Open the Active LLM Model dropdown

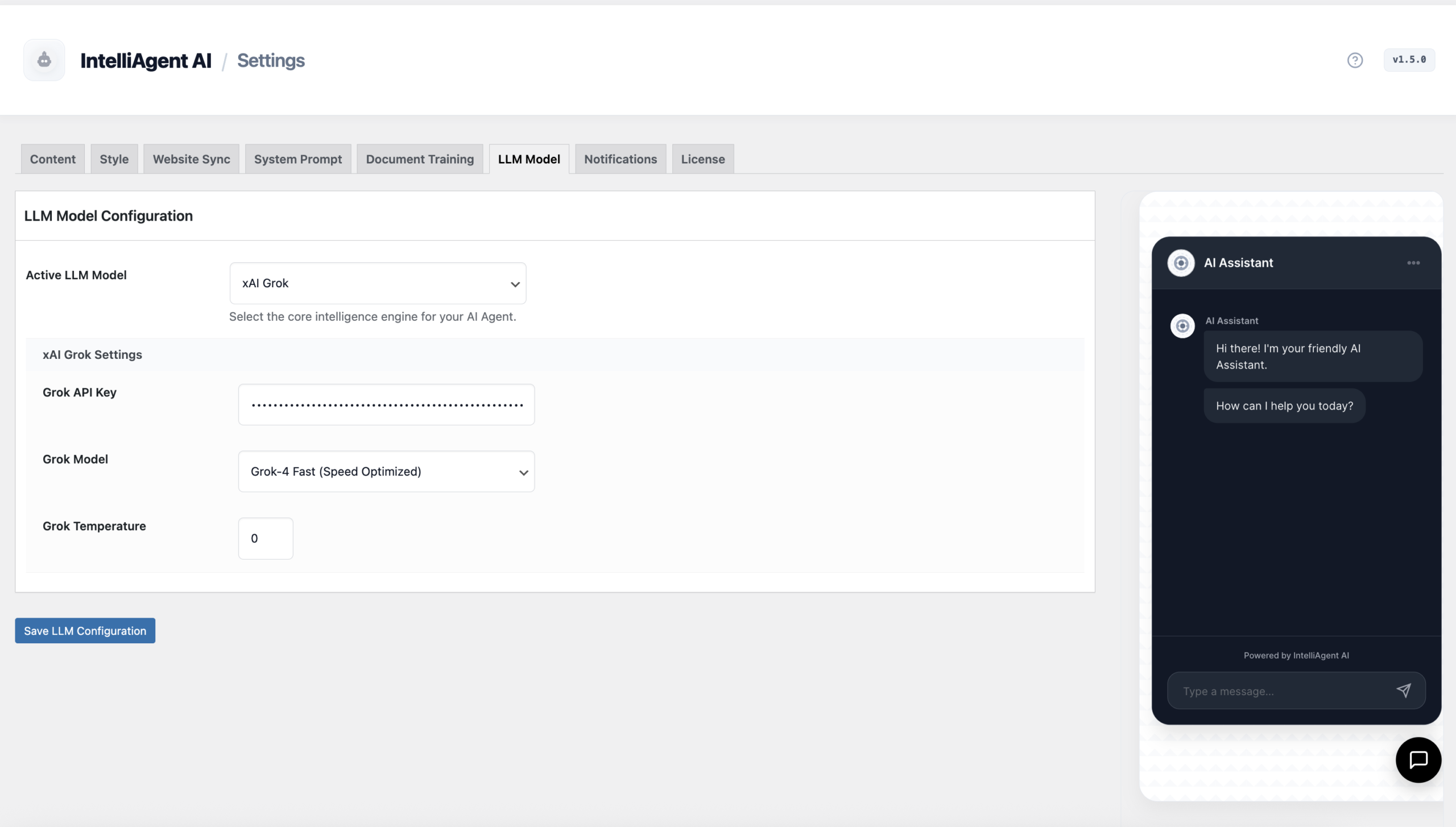(x=378, y=283)
